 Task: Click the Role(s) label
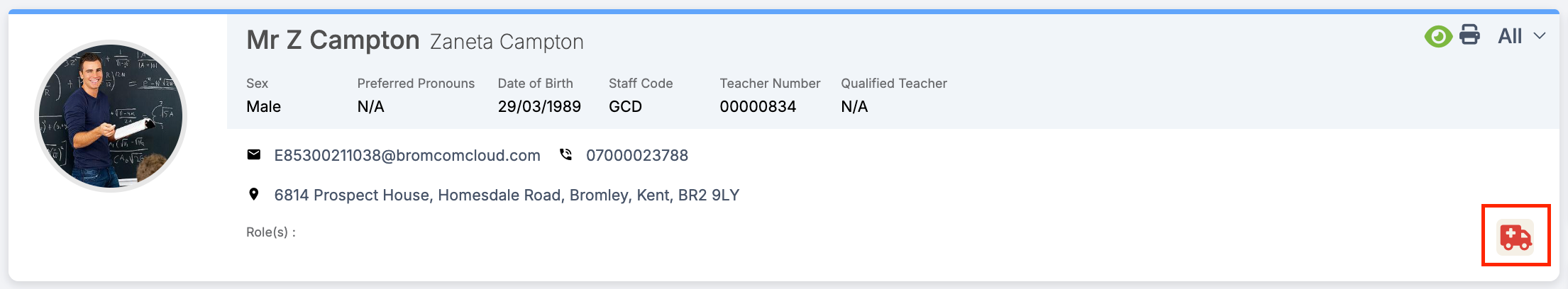point(271,232)
